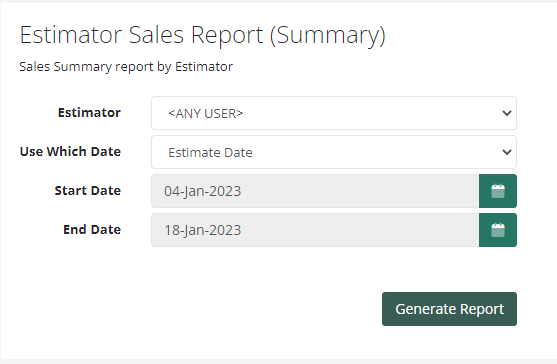Open the End Date calendar picker icon
This screenshot has width=557, height=364.
point(498,230)
